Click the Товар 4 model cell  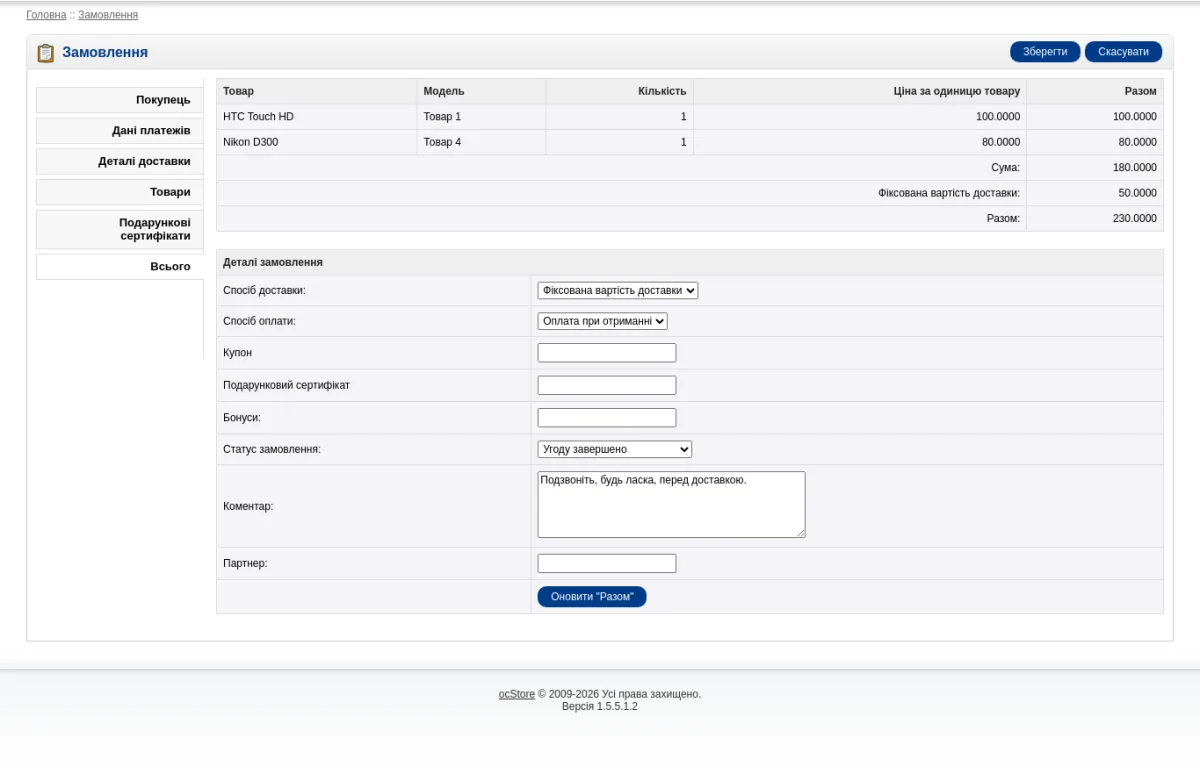pos(481,142)
